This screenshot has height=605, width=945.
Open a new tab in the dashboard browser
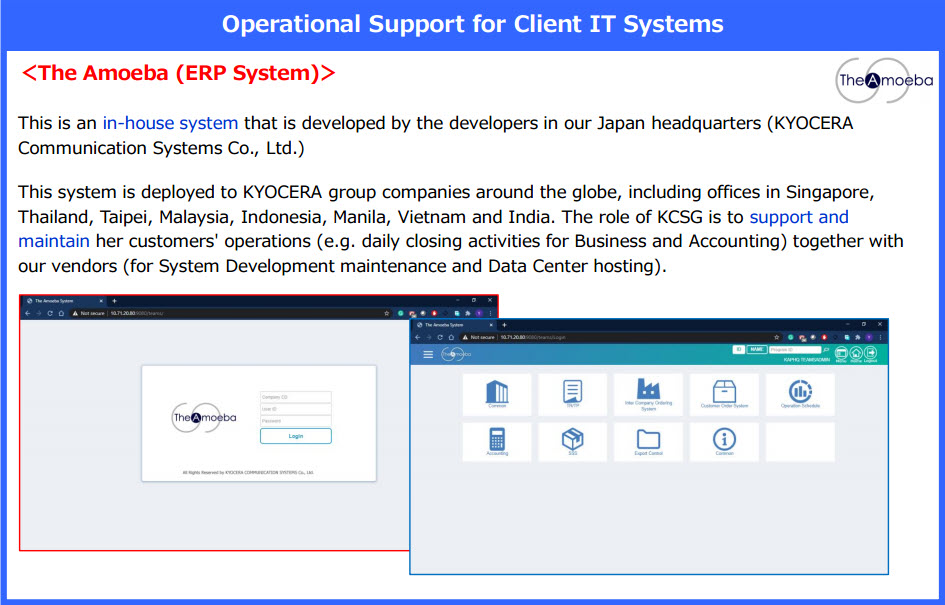(x=504, y=325)
